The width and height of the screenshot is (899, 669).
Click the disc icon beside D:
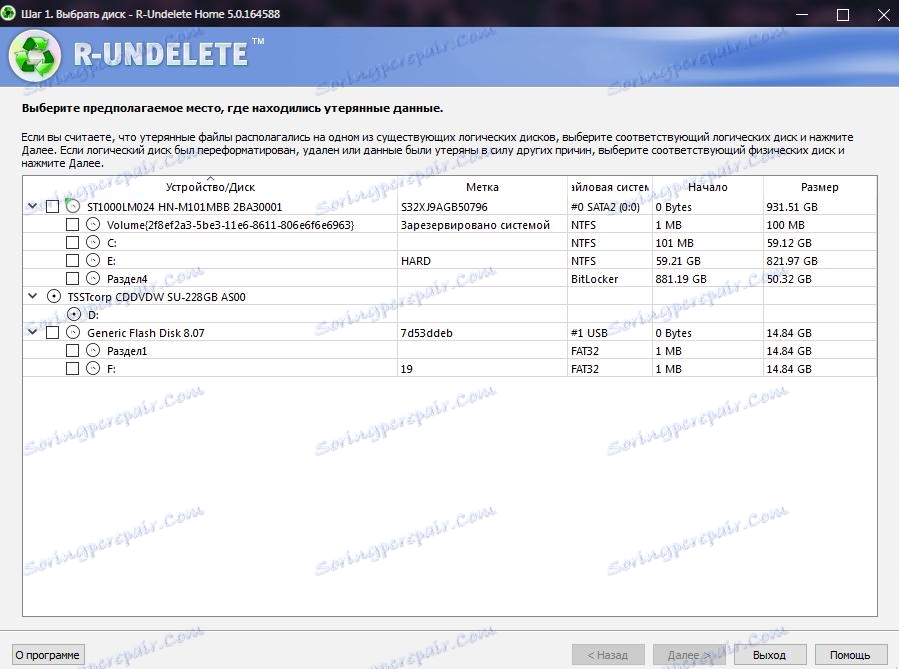74,314
